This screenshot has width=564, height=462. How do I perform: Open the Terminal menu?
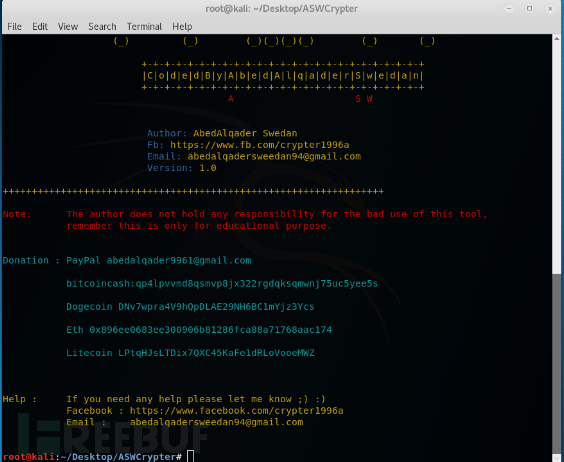pos(144,27)
